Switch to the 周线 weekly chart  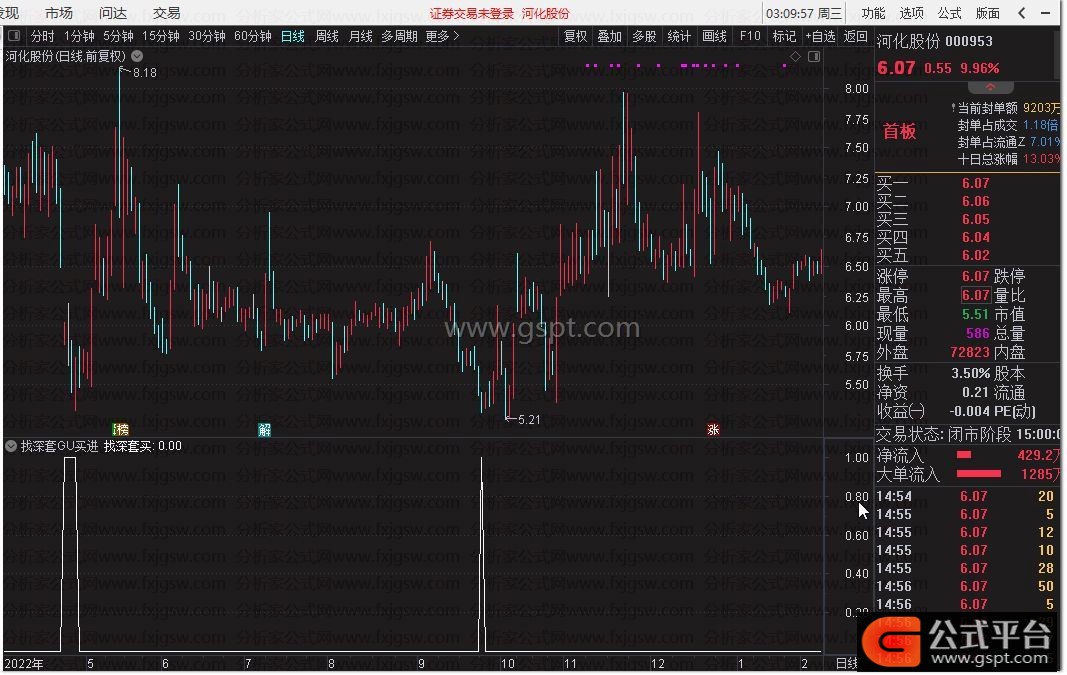327,36
